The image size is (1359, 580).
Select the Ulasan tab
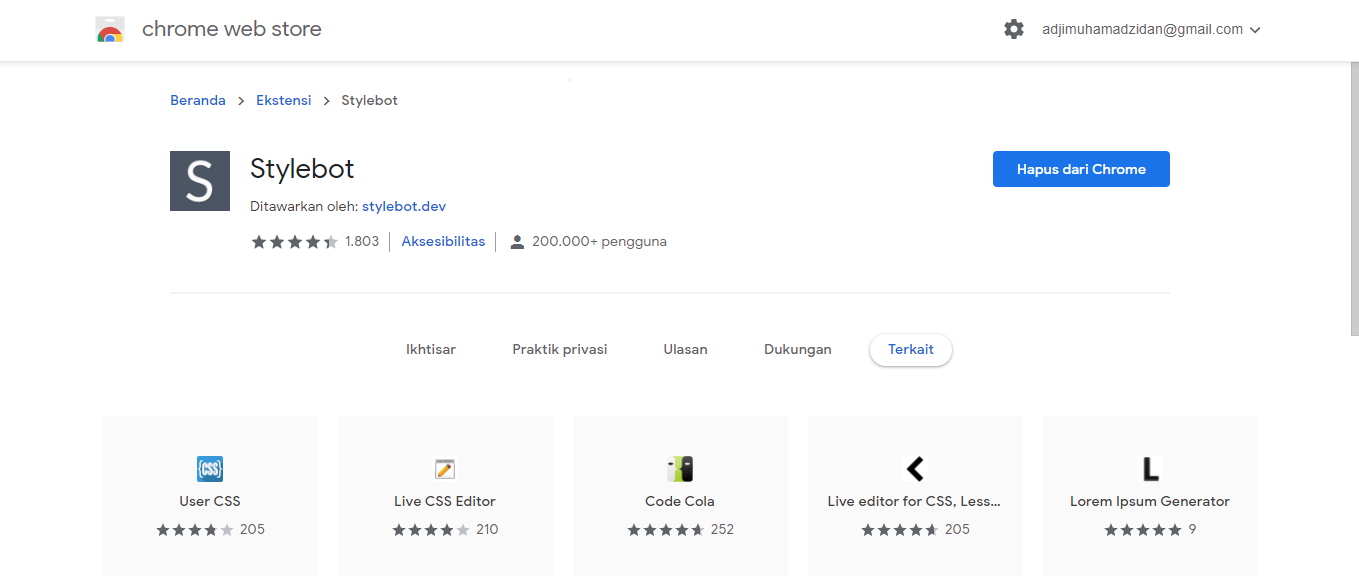685,349
